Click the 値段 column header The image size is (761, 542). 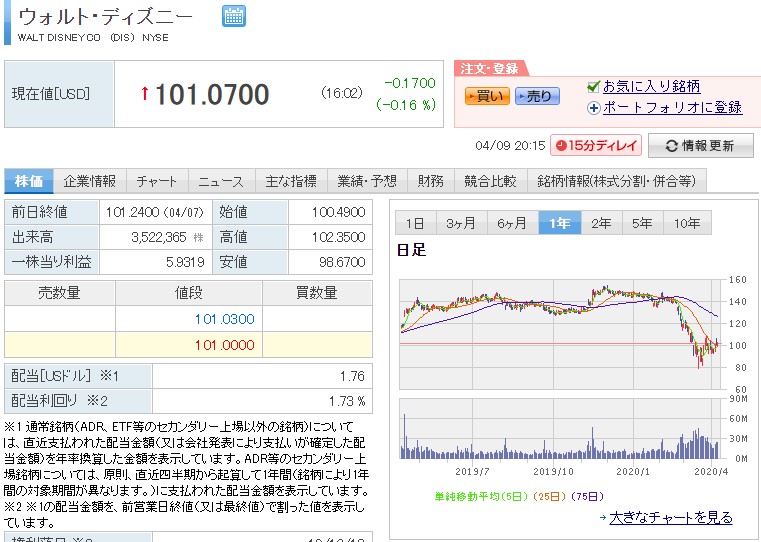tap(188, 293)
